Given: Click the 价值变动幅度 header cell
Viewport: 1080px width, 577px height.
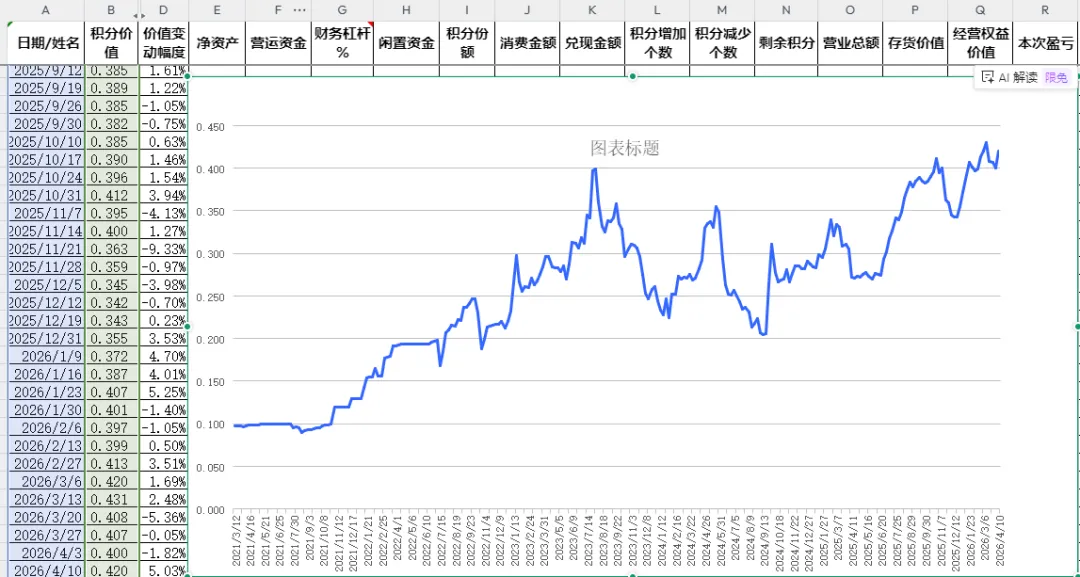Looking at the screenshot, I should tap(163, 43).
